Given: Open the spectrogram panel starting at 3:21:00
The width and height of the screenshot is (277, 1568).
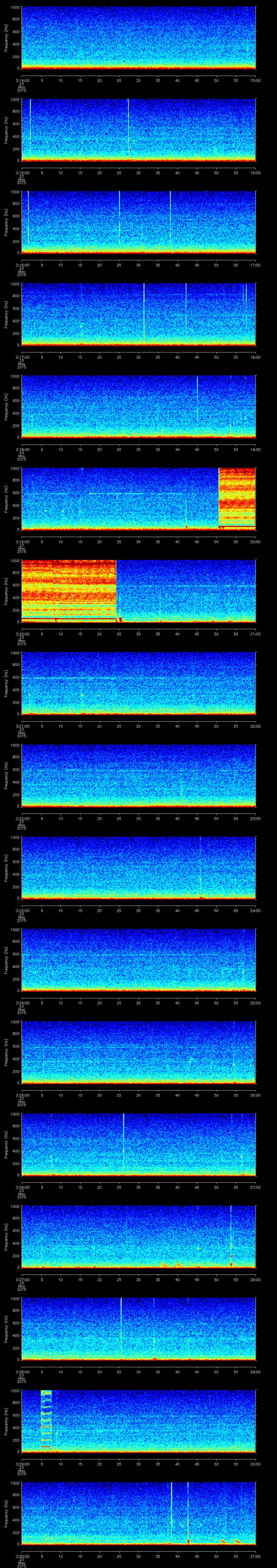Looking at the screenshot, I should (x=138, y=683).
